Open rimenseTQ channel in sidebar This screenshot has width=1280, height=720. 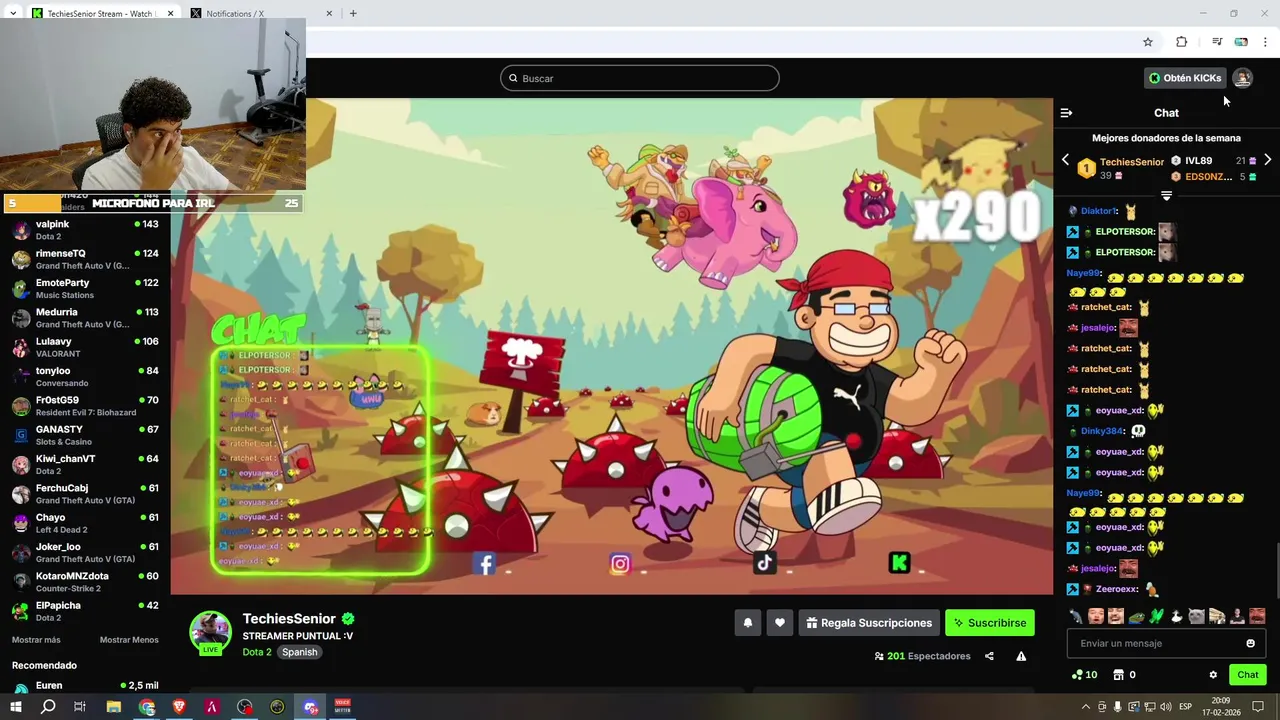point(85,259)
